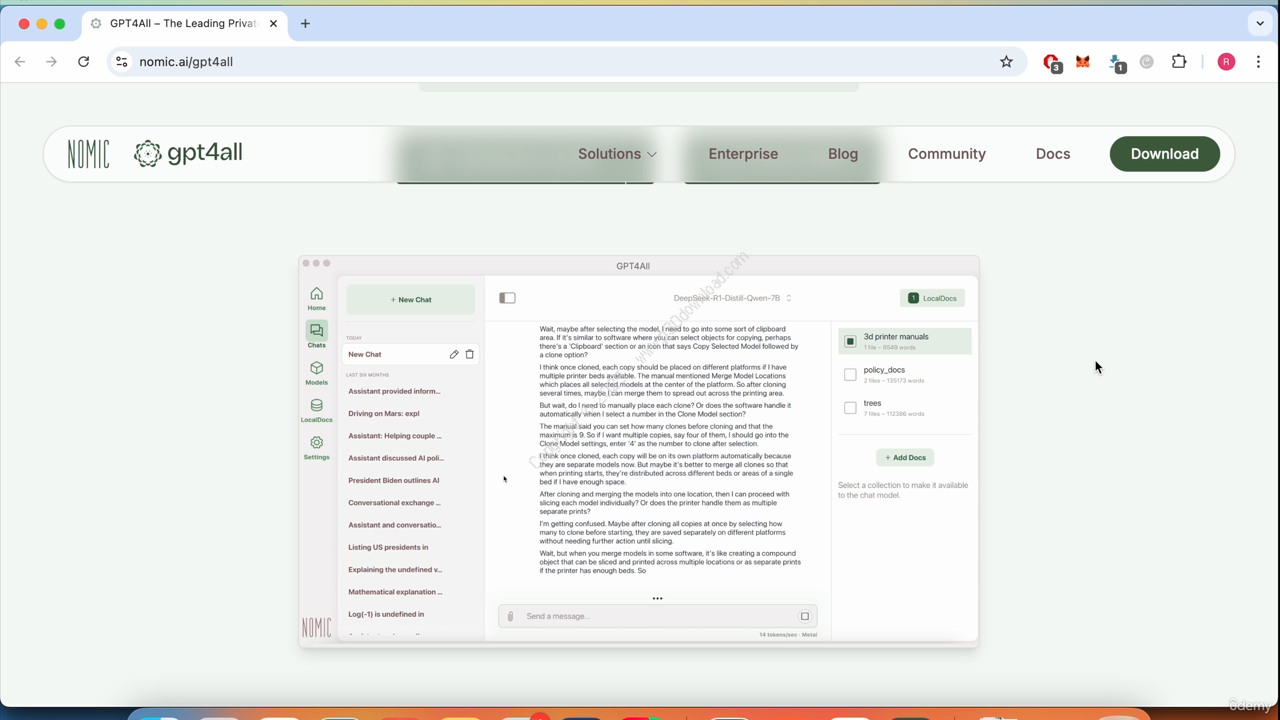Select the New Chat conversation row
Viewport: 1280px width, 720px height.
pyautogui.click(x=411, y=354)
